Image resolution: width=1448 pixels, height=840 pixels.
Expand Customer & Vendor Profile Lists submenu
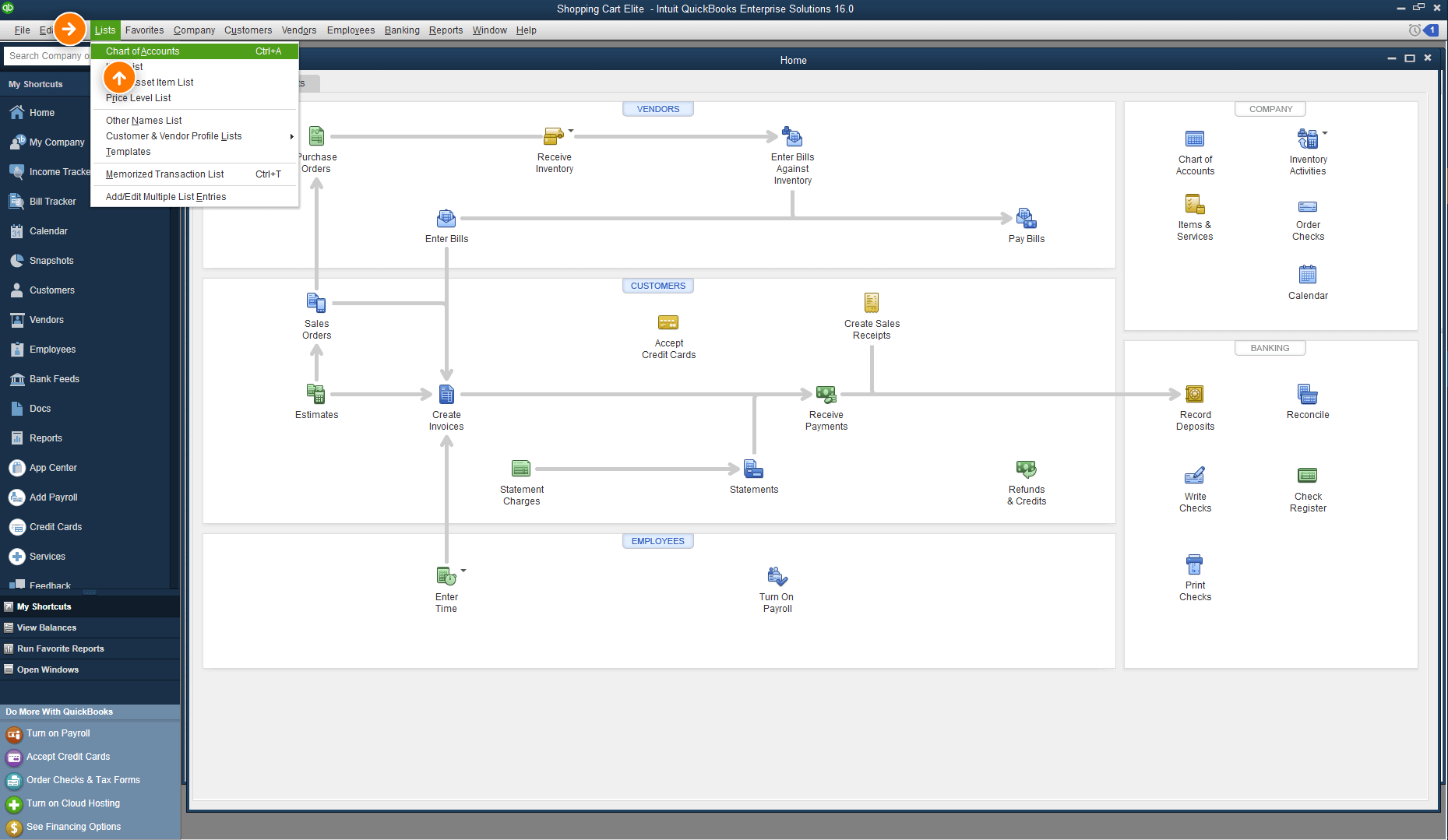(195, 136)
